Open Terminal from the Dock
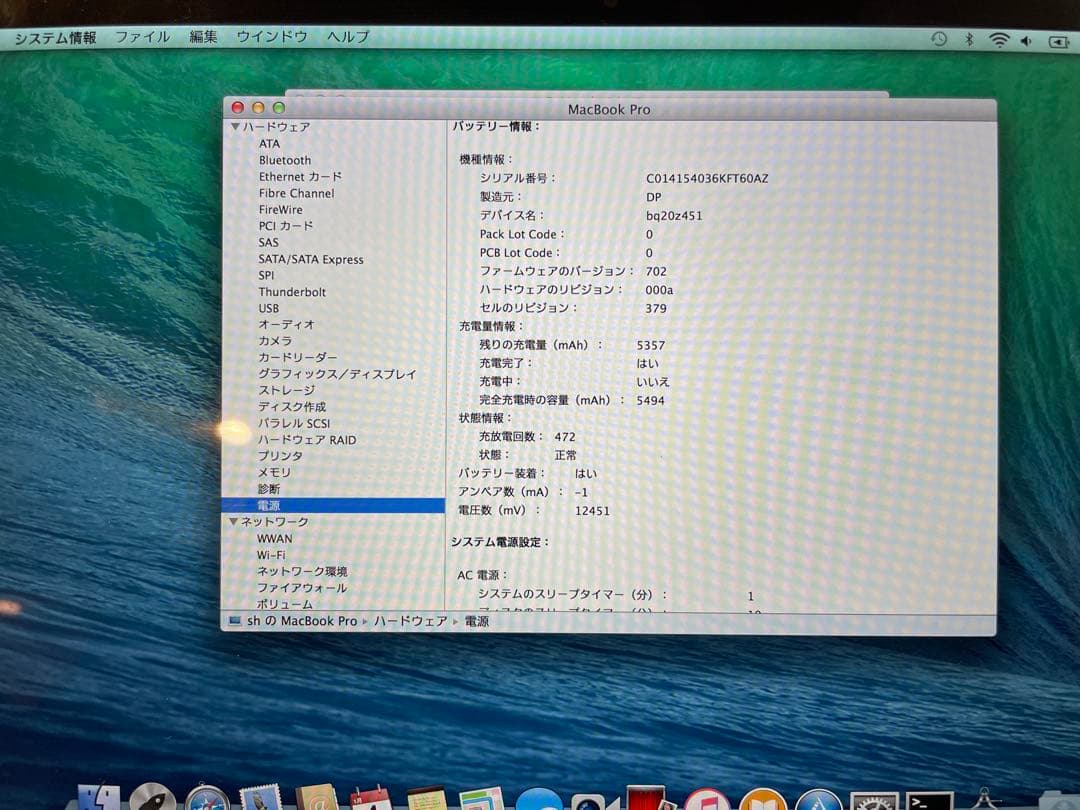The image size is (1080, 810). [x=929, y=797]
